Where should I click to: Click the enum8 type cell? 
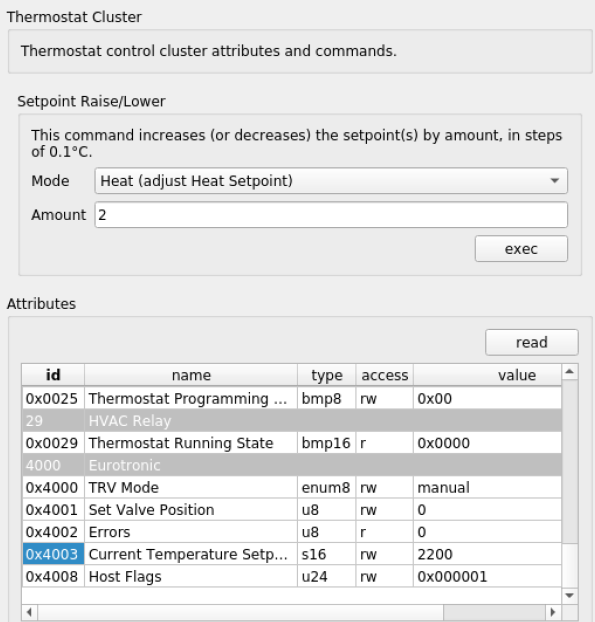pos(326,487)
